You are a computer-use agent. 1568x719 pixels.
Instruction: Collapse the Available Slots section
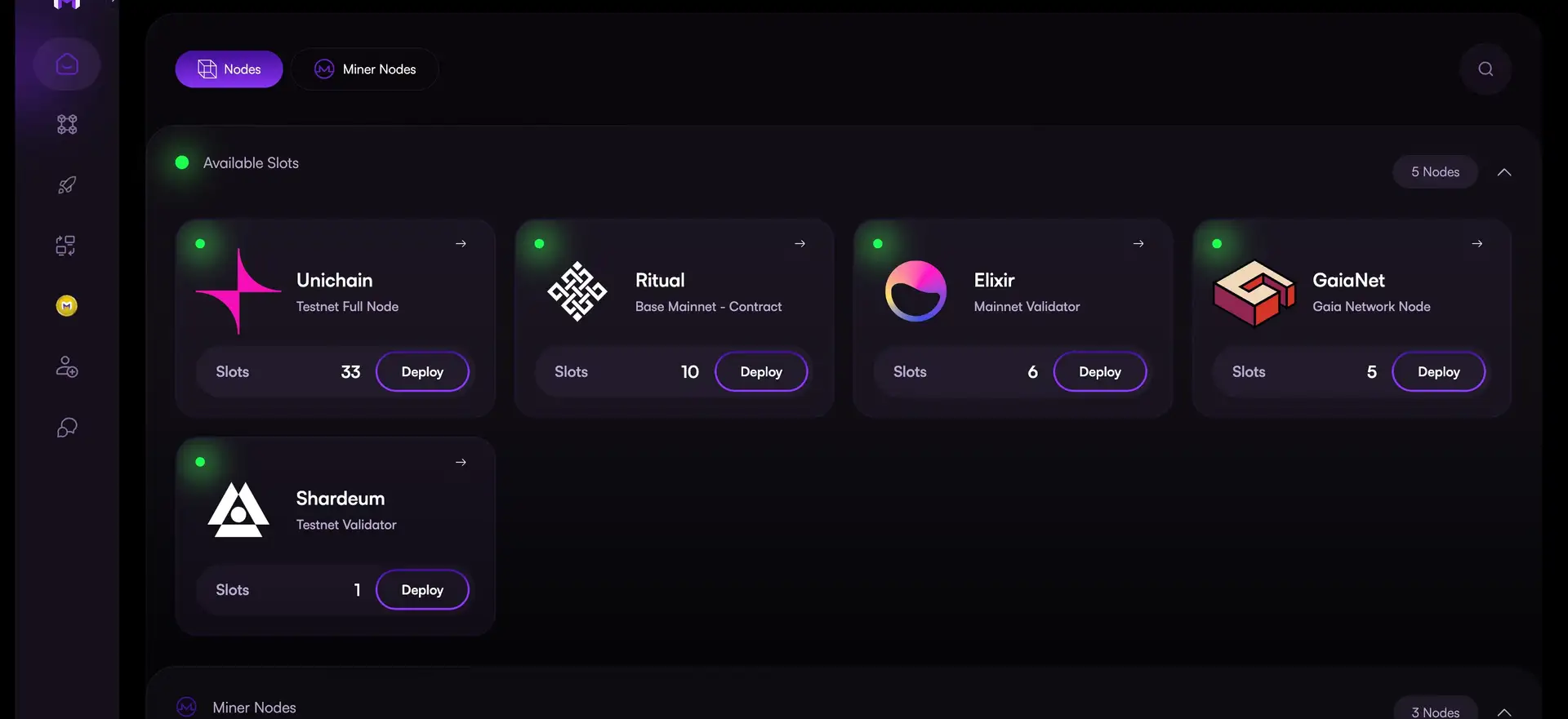coord(1504,172)
